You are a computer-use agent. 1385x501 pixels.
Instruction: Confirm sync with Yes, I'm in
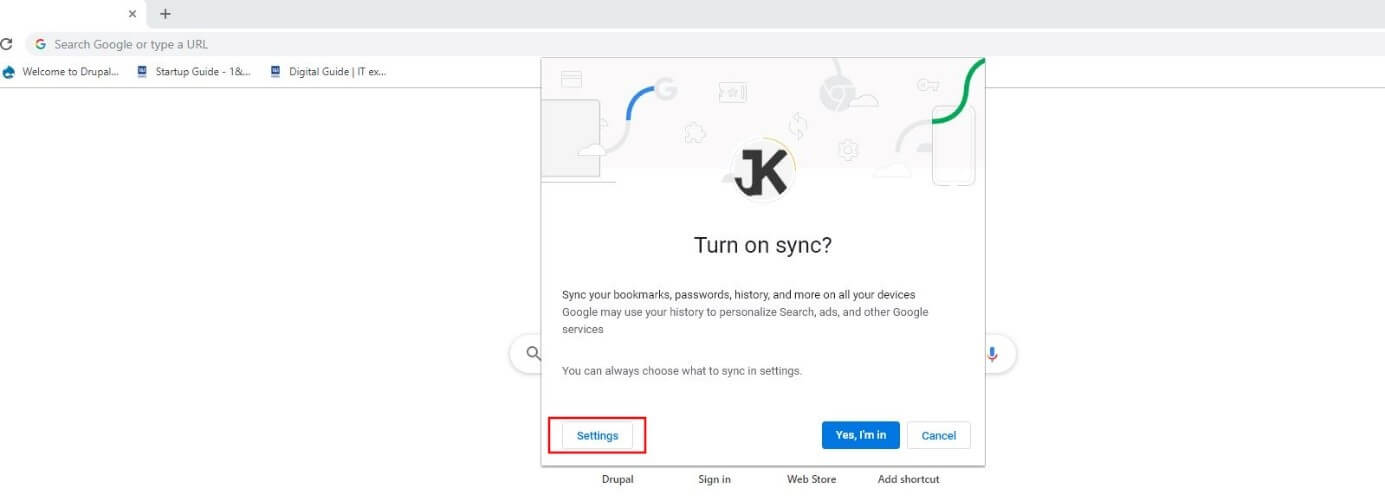(x=861, y=435)
